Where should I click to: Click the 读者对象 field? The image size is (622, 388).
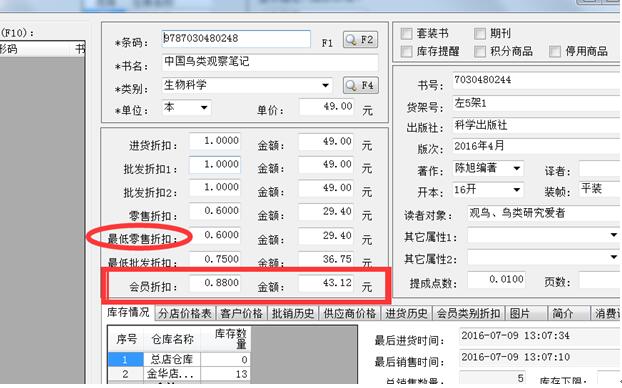point(543,213)
